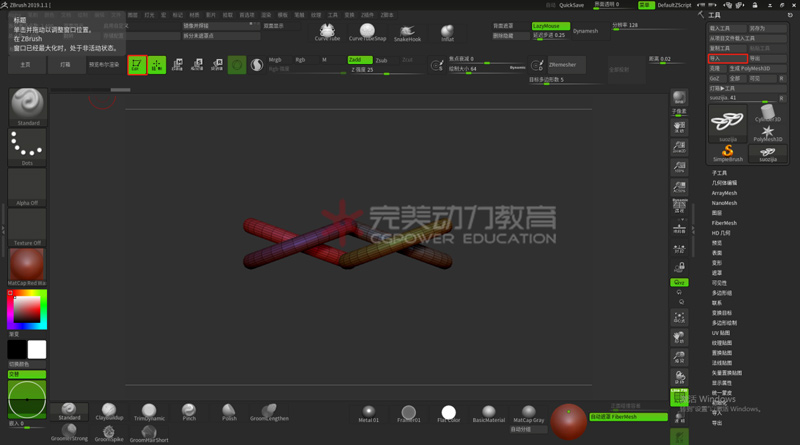
Task: Select the CurveTube brush icon
Action: [x=327, y=32]
